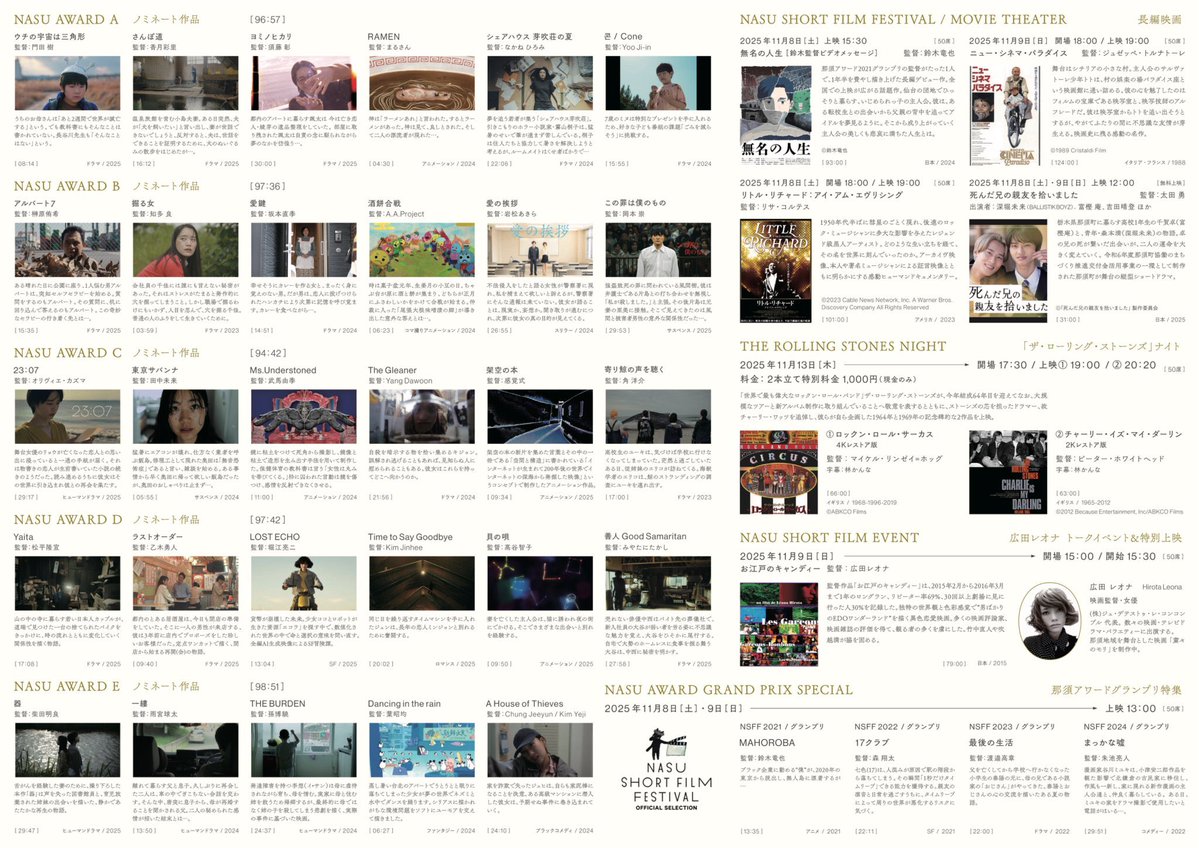Click the 掘る女 film title
This screenshot has height=848, width=1199.
click(143, 203)
